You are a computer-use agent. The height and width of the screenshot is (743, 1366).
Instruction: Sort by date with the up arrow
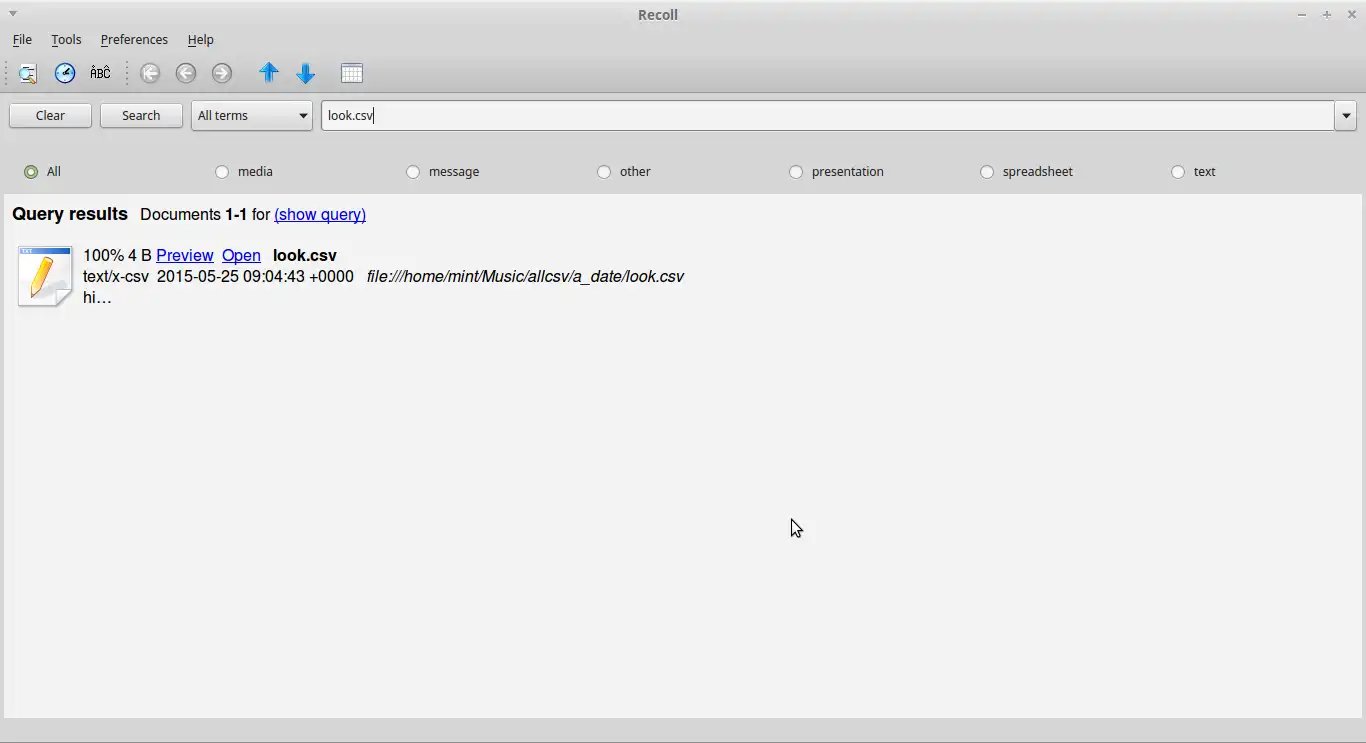[x=269, y=73]
